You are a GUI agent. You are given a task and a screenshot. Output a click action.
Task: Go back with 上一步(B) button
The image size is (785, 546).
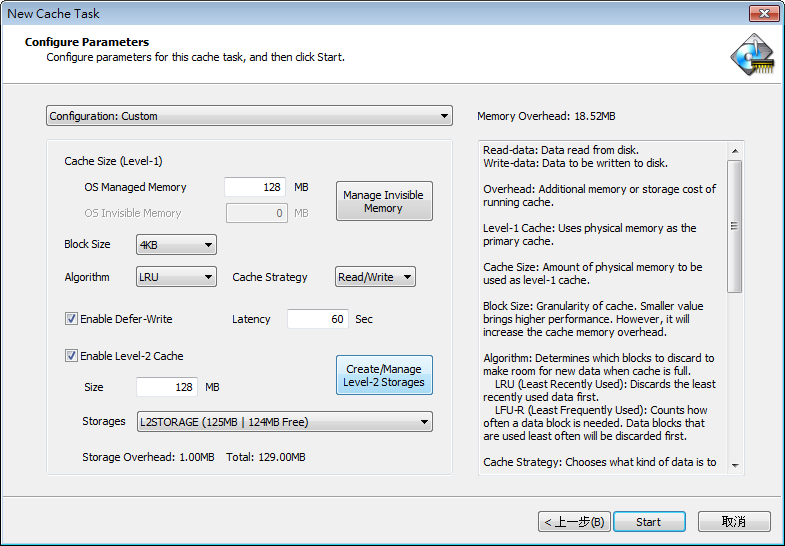574,522
